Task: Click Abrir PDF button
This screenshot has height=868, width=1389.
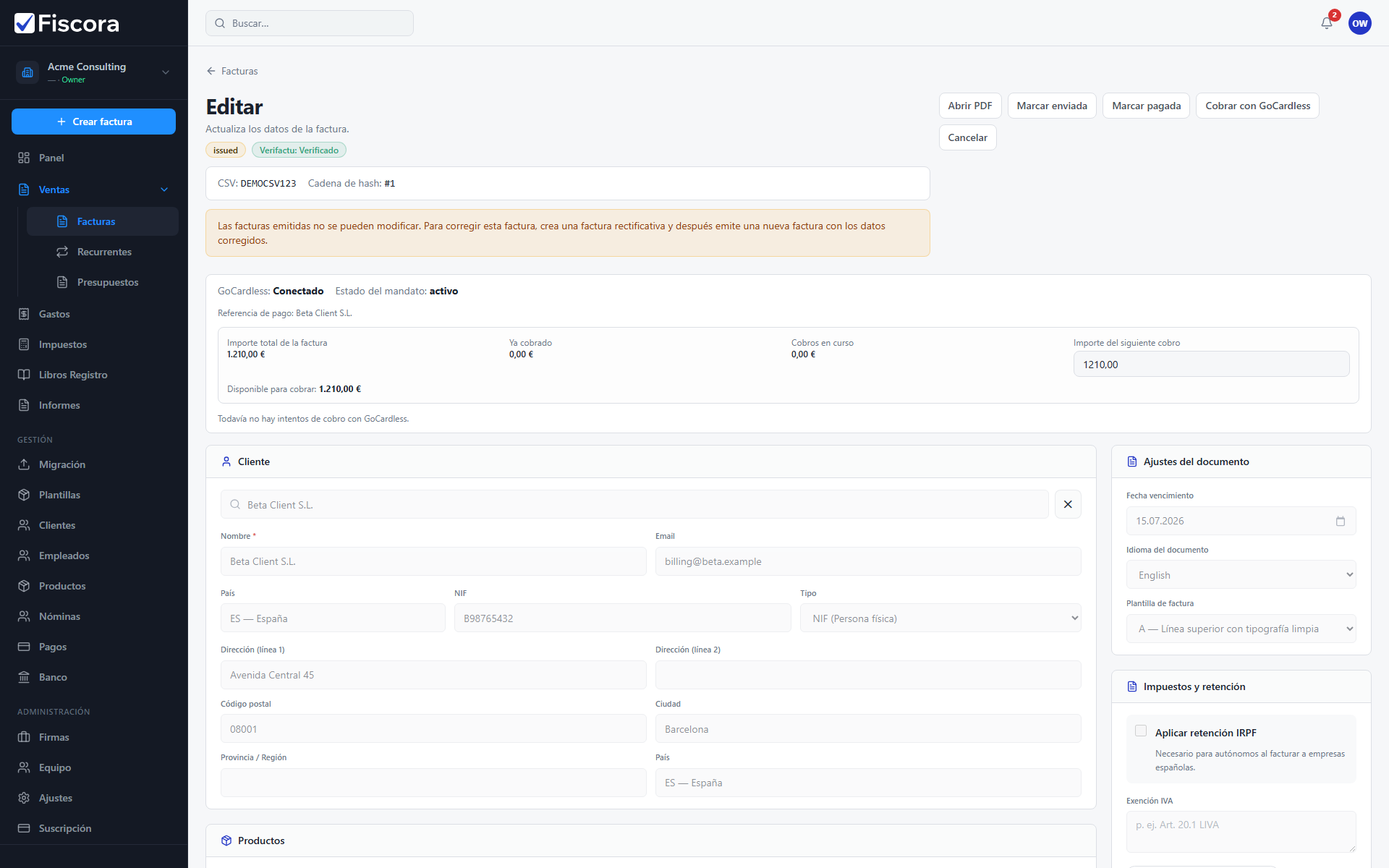Action: [x=970, y=106]
